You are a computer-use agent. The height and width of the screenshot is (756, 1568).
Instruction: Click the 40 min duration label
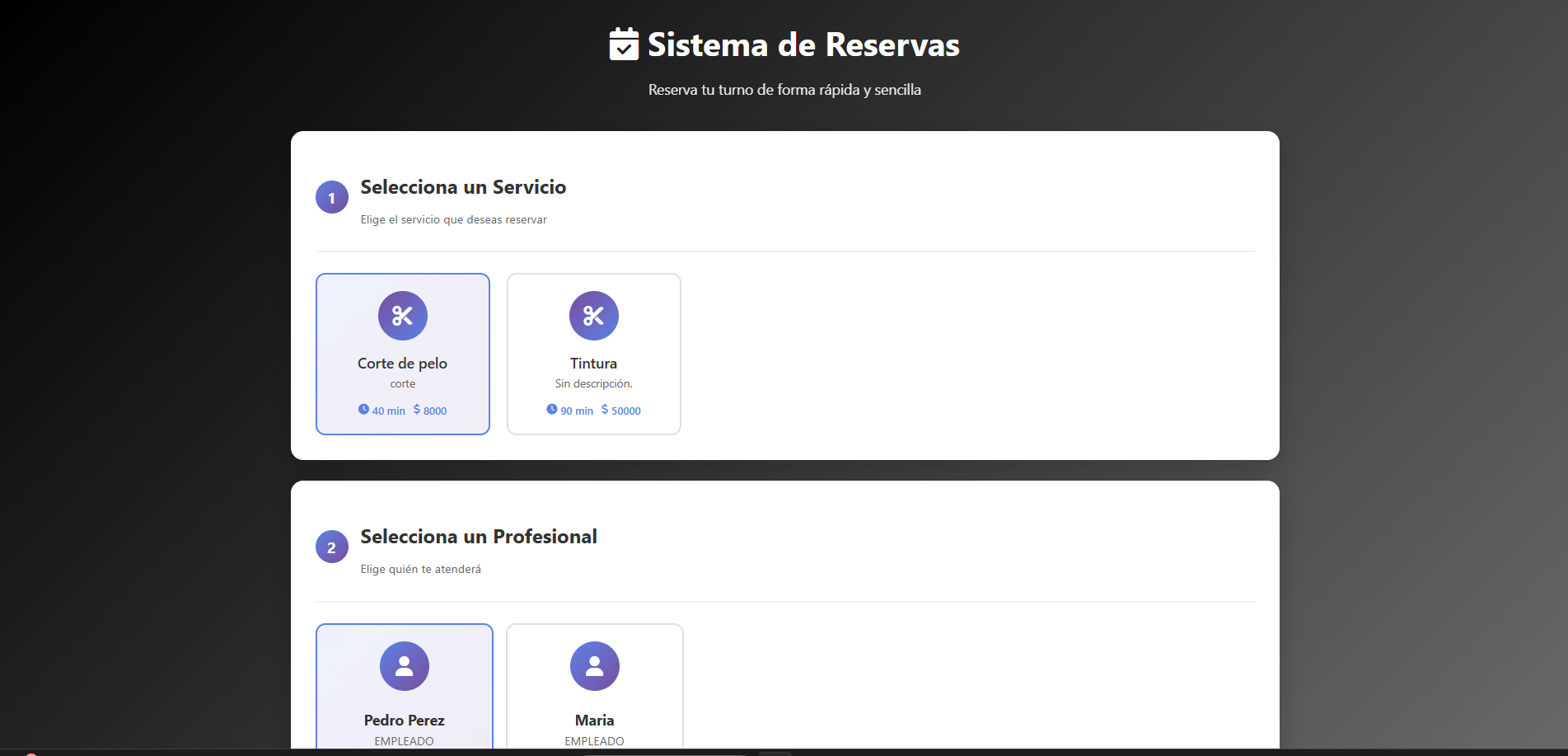[388, 410]
